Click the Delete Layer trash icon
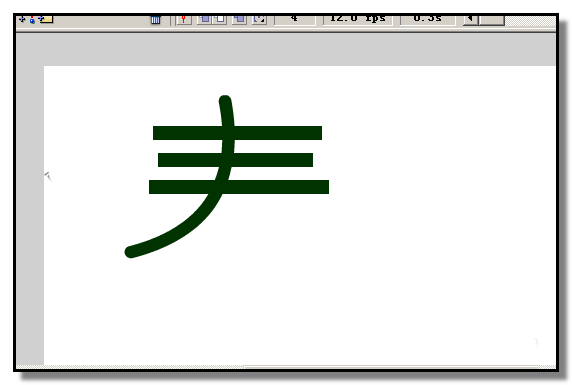 pos(155,20)
